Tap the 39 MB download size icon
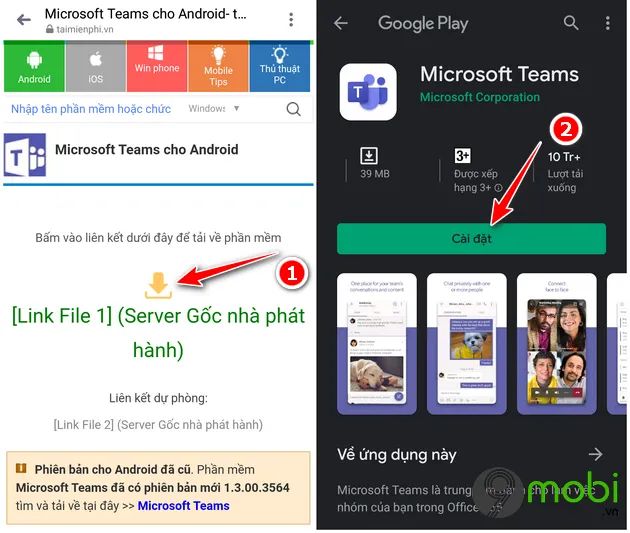Viewport: 630px width, 533px height. (x=369, y=156)
